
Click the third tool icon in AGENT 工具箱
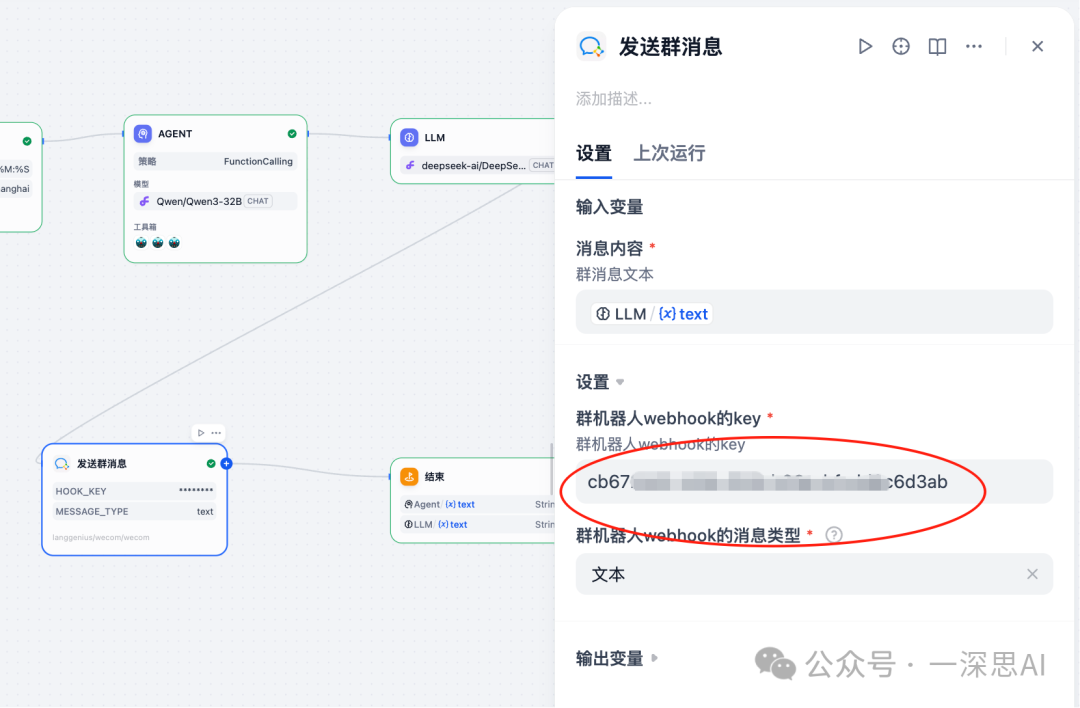click(x=174, y=242)
